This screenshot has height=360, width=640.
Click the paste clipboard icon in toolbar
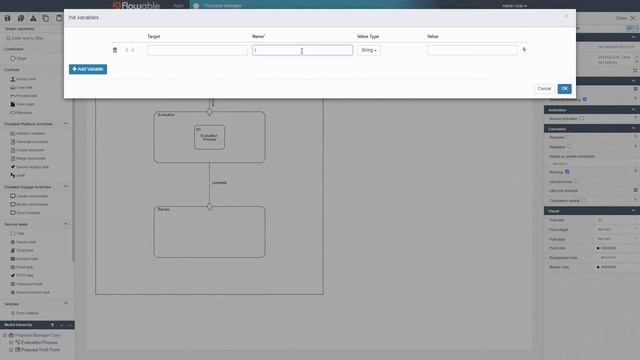[x=59, y=18]
